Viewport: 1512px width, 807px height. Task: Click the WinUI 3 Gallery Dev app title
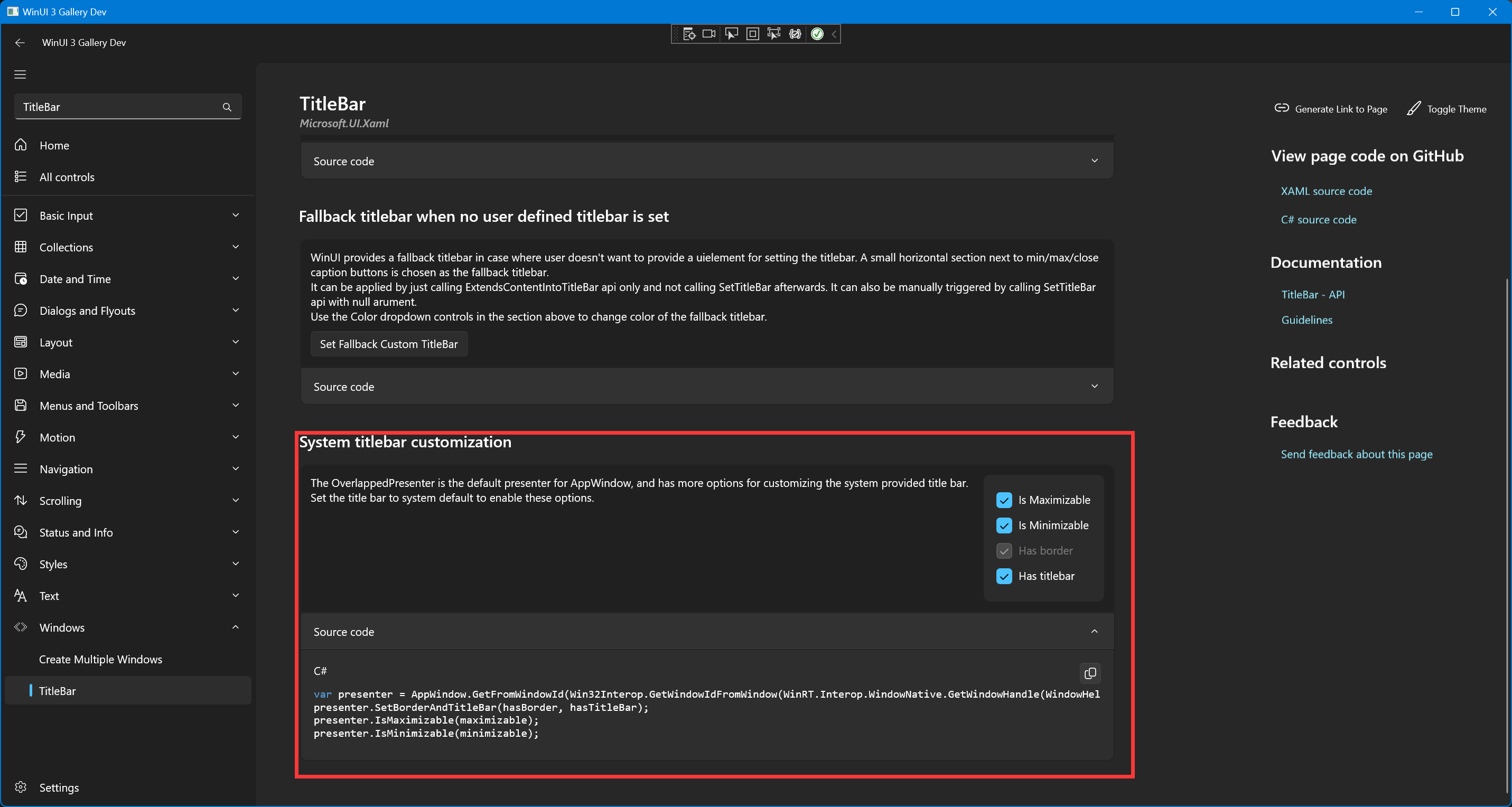84,42
